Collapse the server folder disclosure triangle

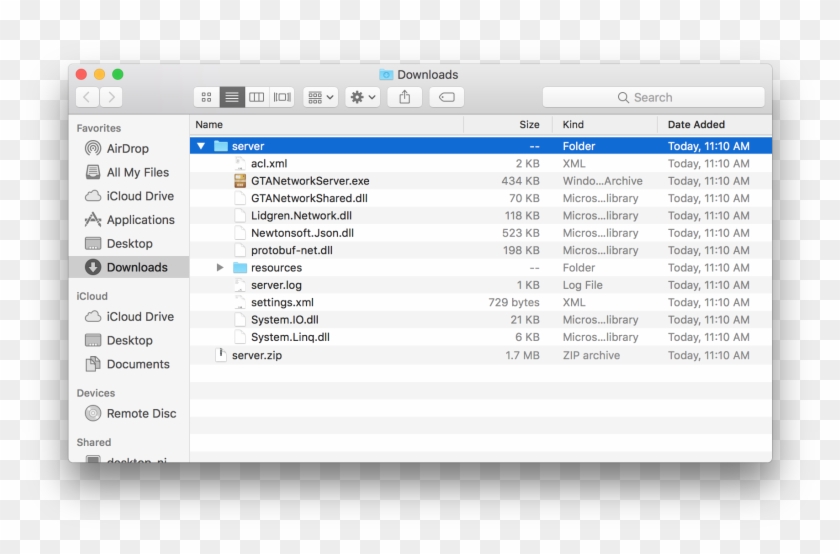coord(201,146)
